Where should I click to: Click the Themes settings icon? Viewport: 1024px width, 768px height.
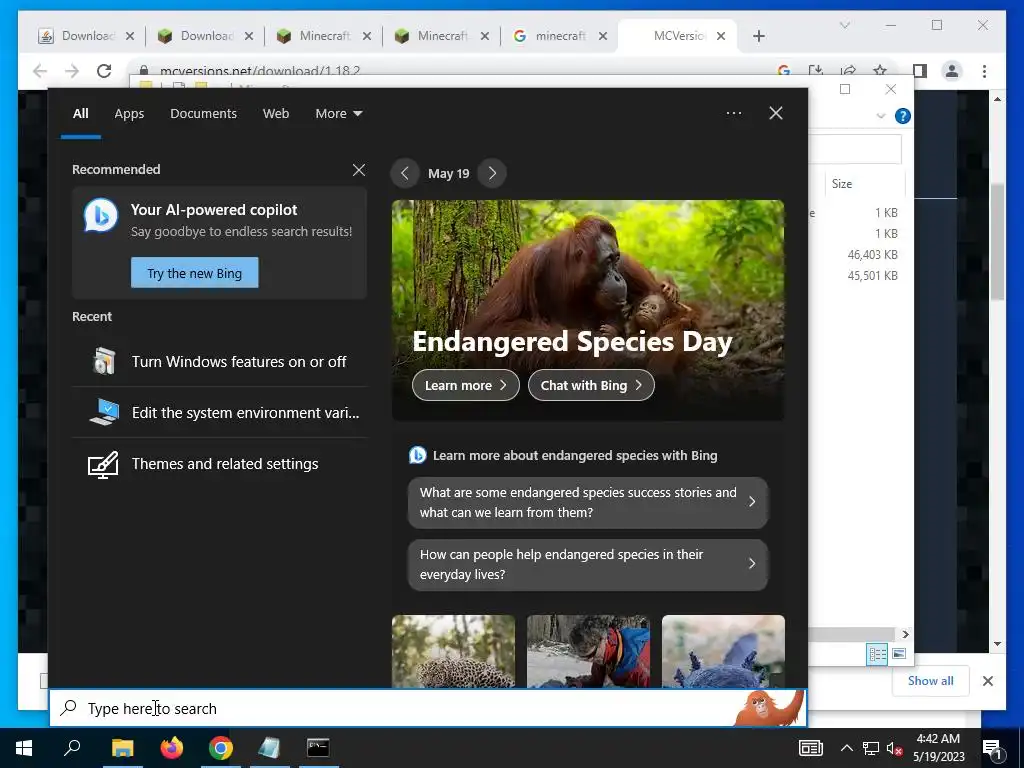pos(103,464)
